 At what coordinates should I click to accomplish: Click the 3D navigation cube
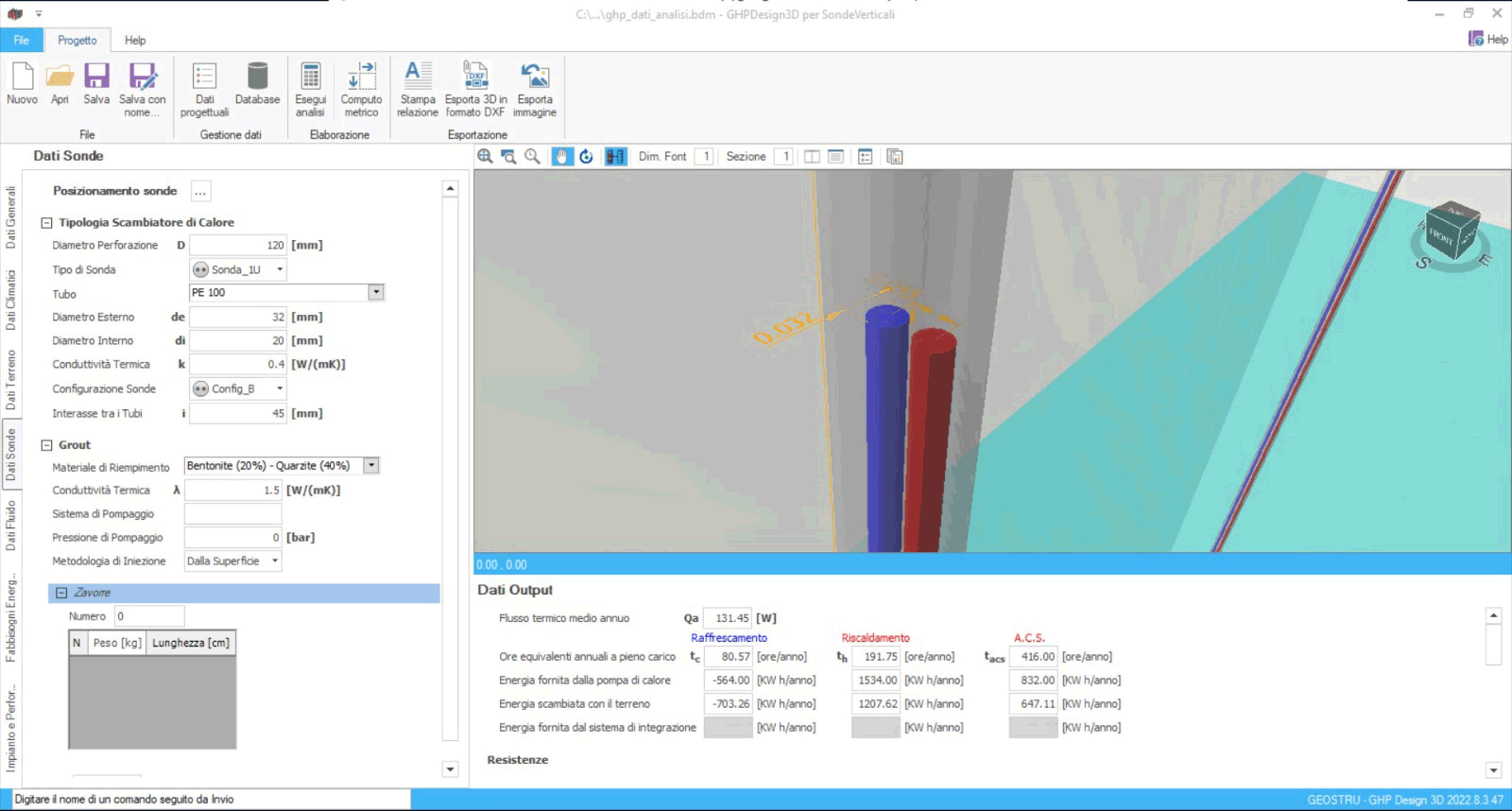coord(1452,233)
